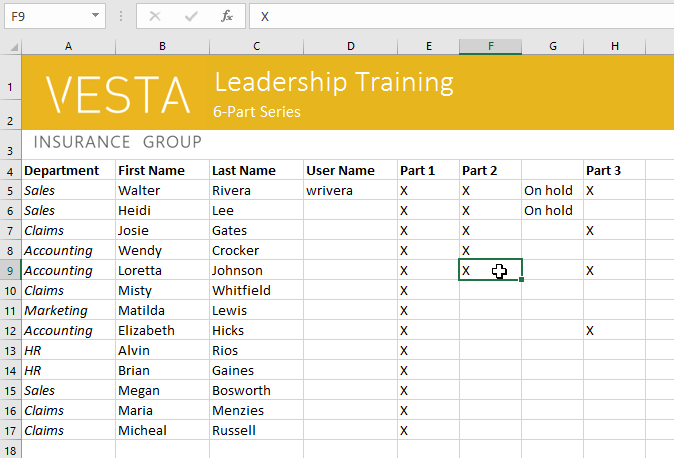Select the row 4 header
Viewport: 674px width, 458px height.
click(x=10, y=171)
